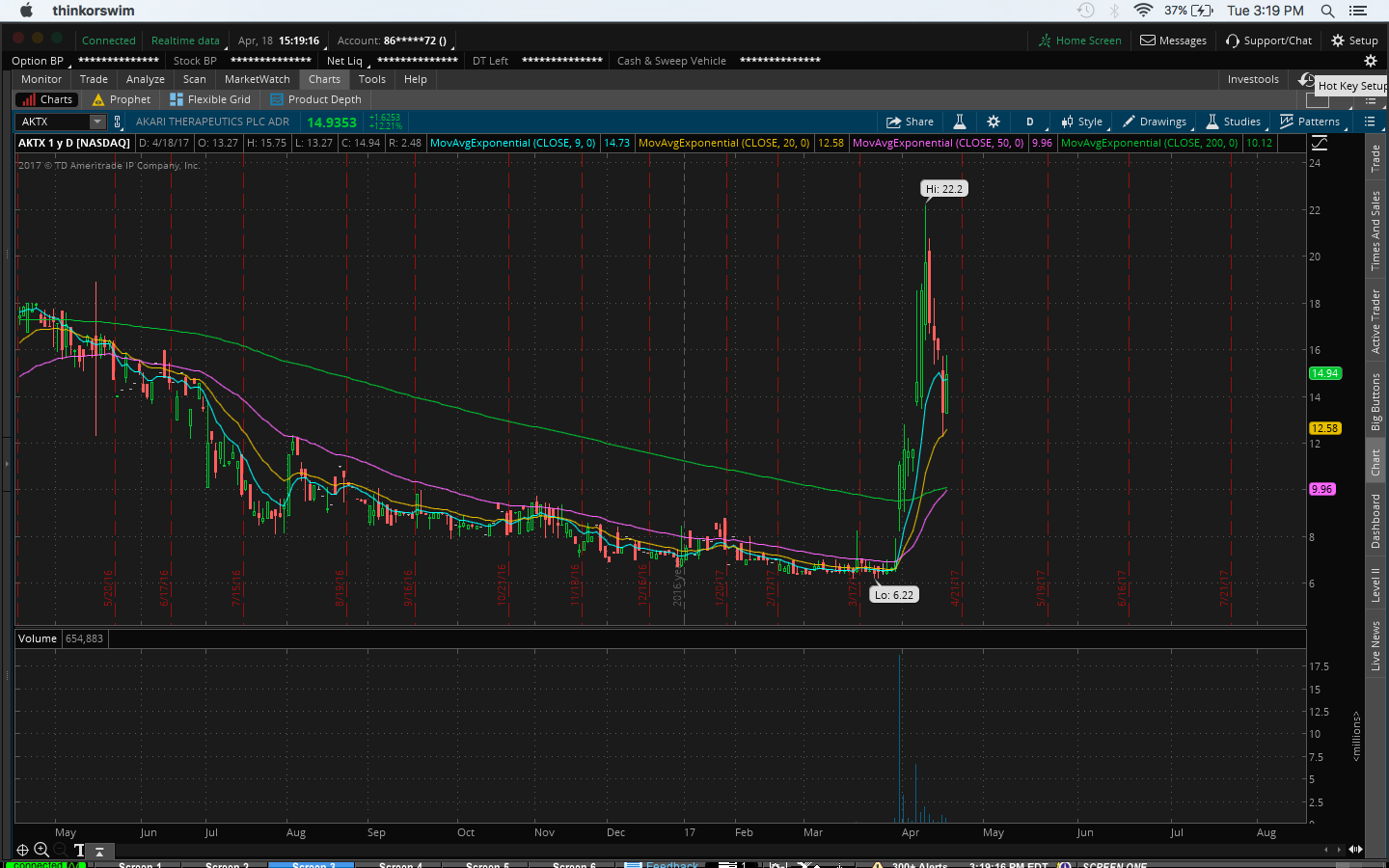Expand the AKTX symbol dropdown arrow
This screenshot has width=1389, height=868.
tap(97, 122)
